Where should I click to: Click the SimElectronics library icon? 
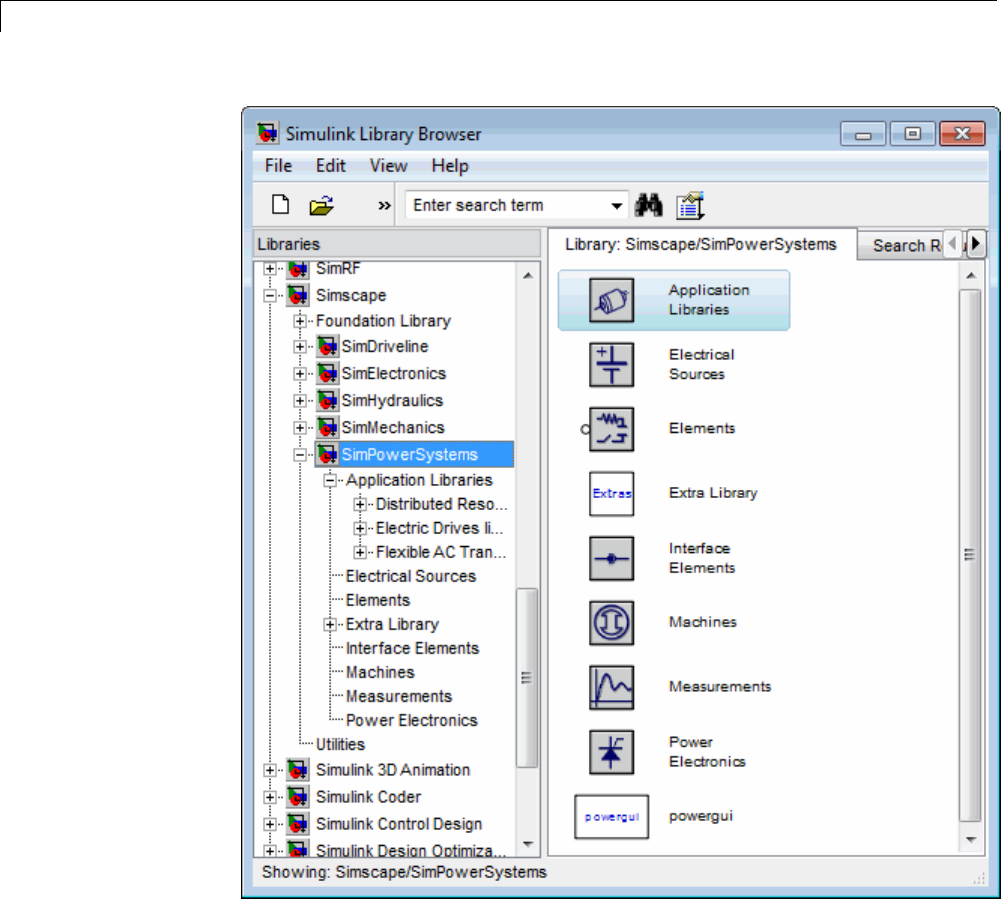click(x=327, y=374)
